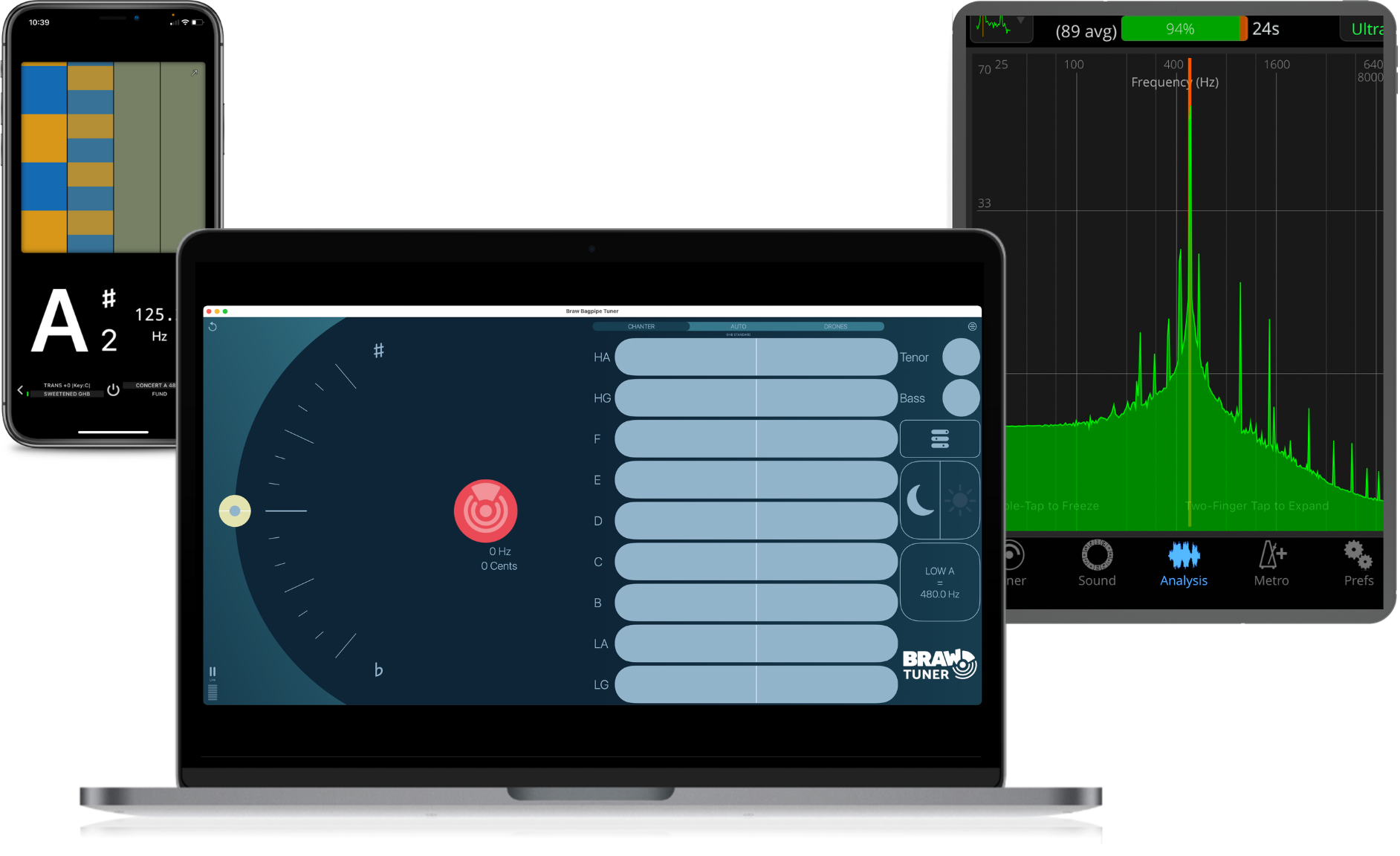Tap the expand arrow on phone spectrogram
This screenshot has height=856, width=1400.
(195, 73)
